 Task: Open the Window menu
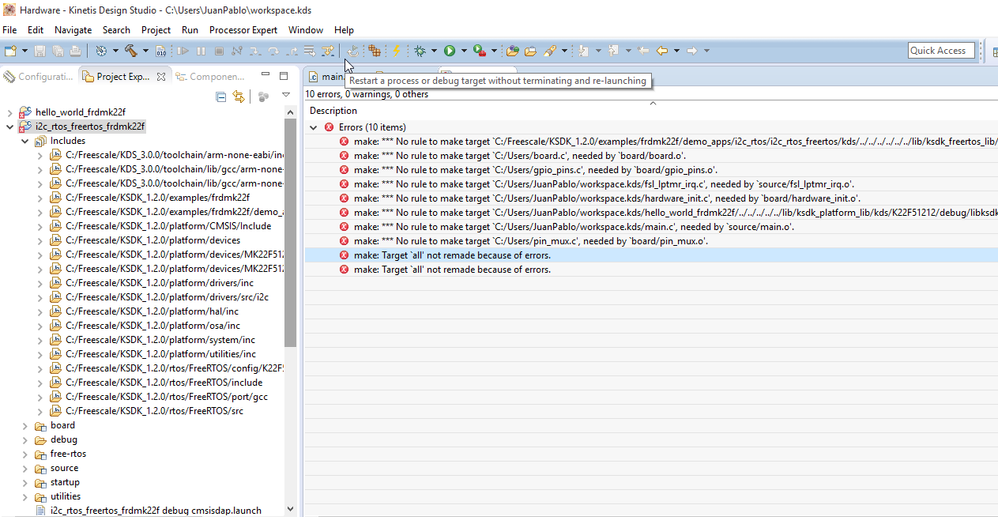[306, 30]
